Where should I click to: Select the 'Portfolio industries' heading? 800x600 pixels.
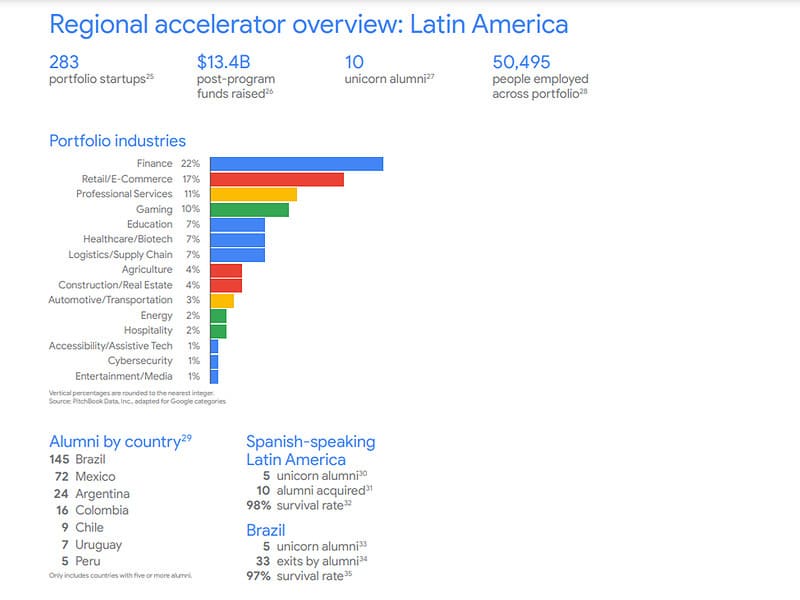click(117, 141)
